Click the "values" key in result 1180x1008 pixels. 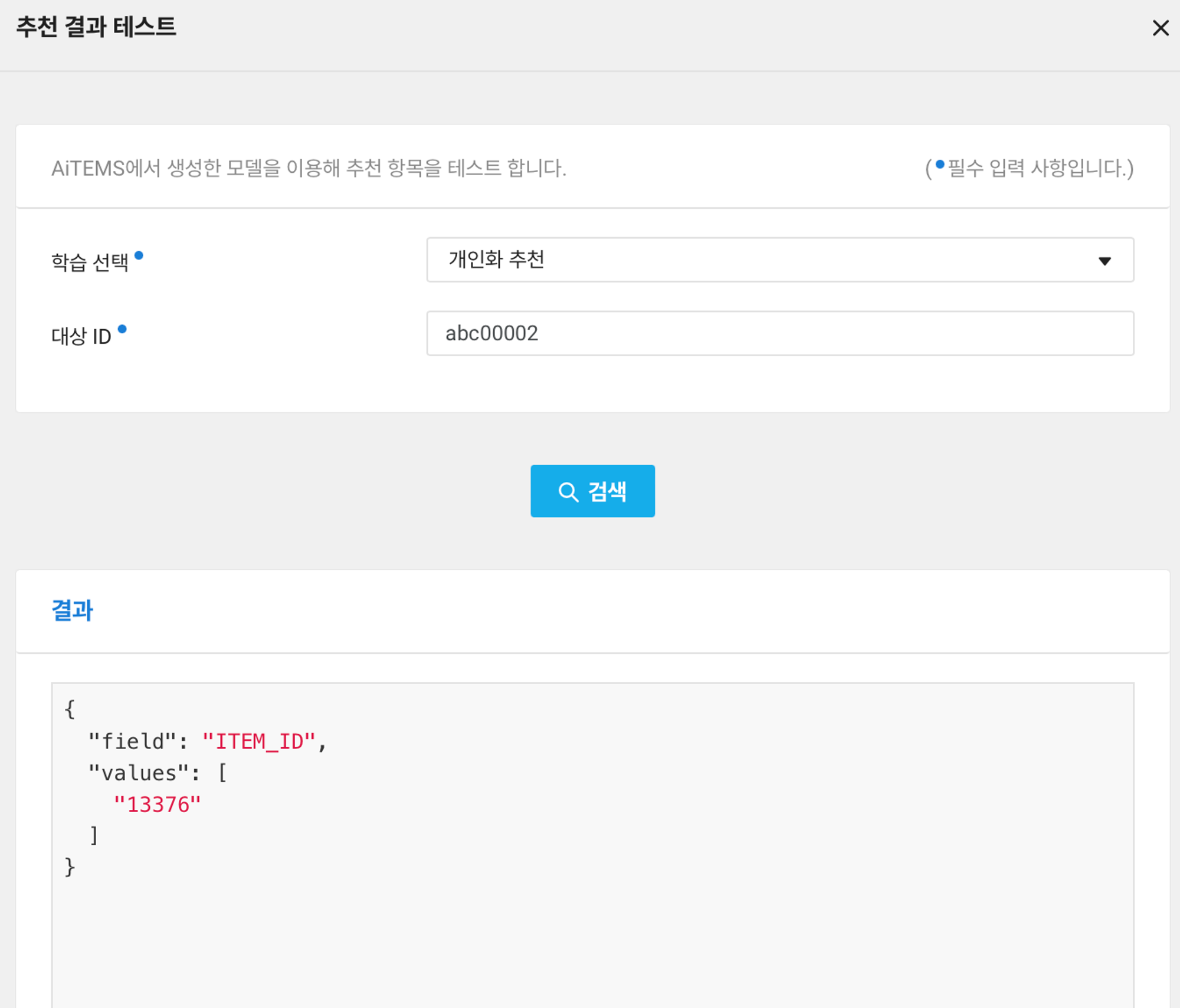[139, 773]
